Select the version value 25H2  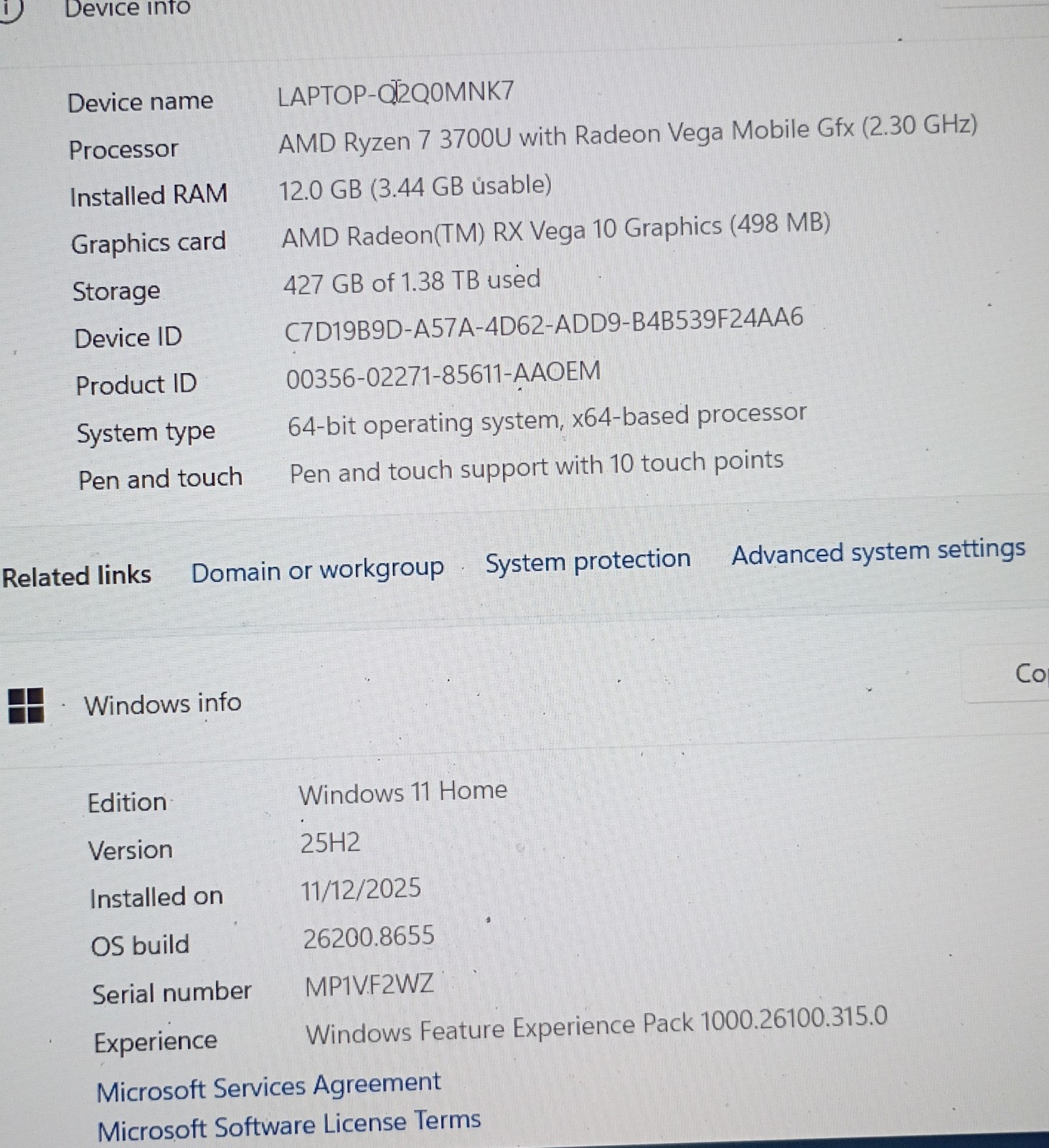pyautogui.click(x=330, y=842)
